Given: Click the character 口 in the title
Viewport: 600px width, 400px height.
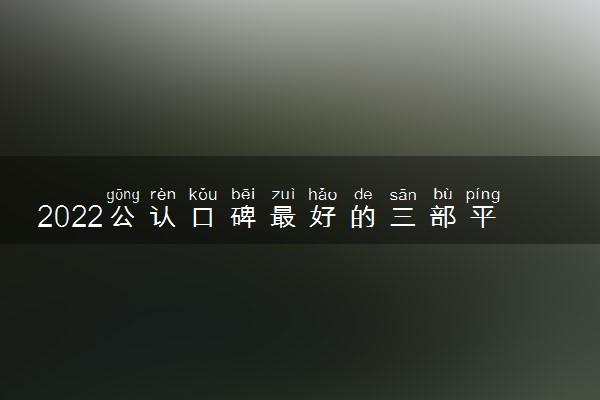Looking at the screenshot, I should (203, 217).
